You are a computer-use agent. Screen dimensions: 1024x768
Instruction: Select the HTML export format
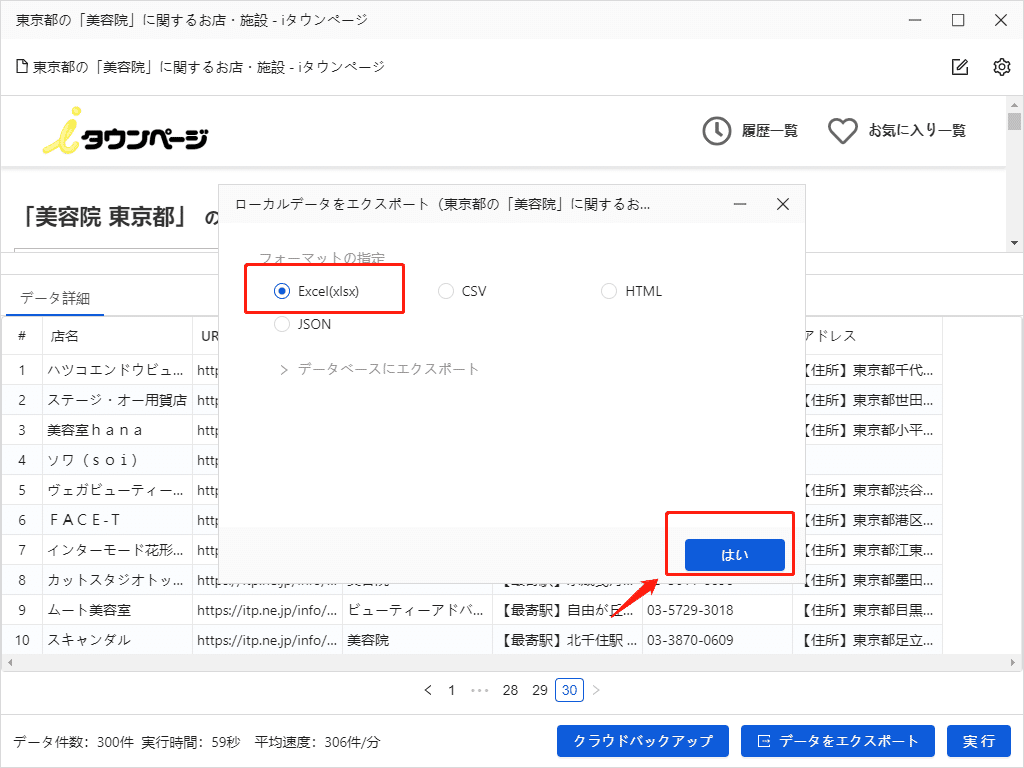[x=609, y=291]
